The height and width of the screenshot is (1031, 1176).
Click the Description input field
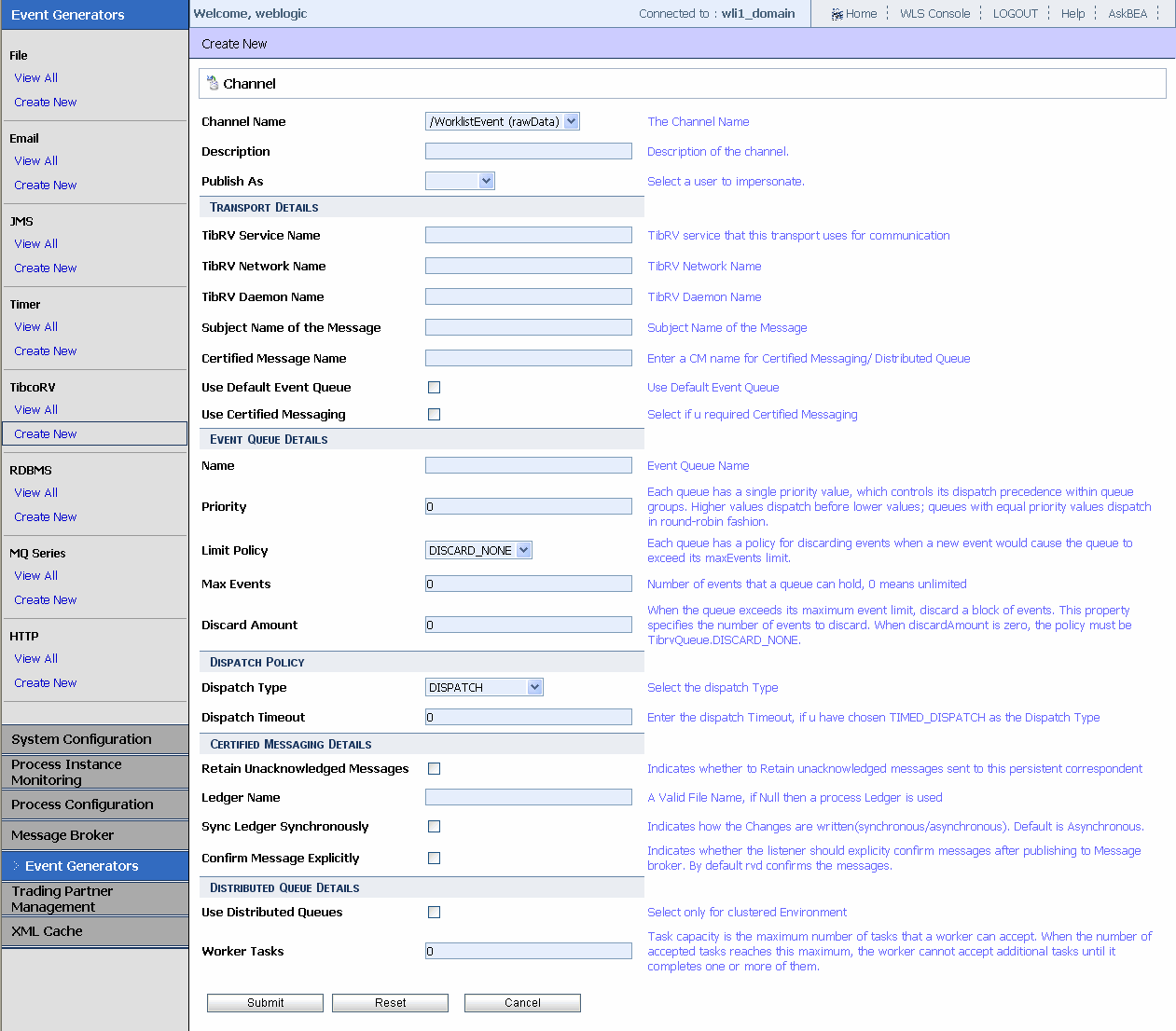coord(529,151)
